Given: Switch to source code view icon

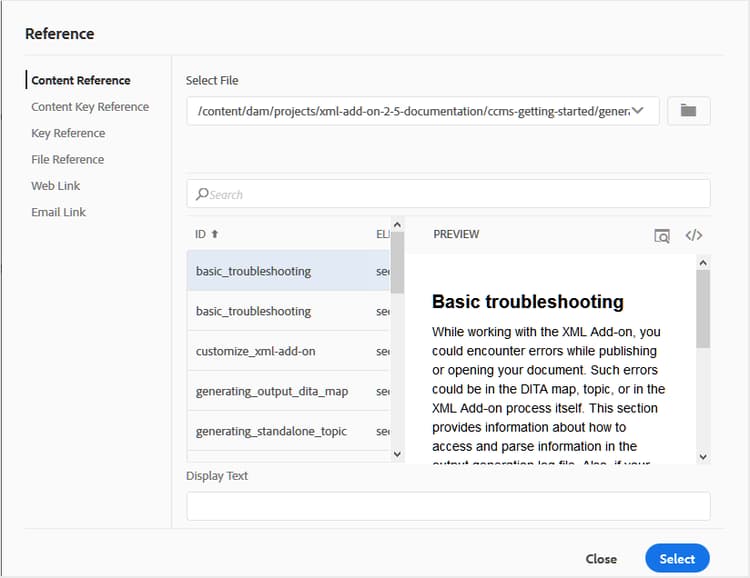Looking at the screenshot, I should 694,235.
